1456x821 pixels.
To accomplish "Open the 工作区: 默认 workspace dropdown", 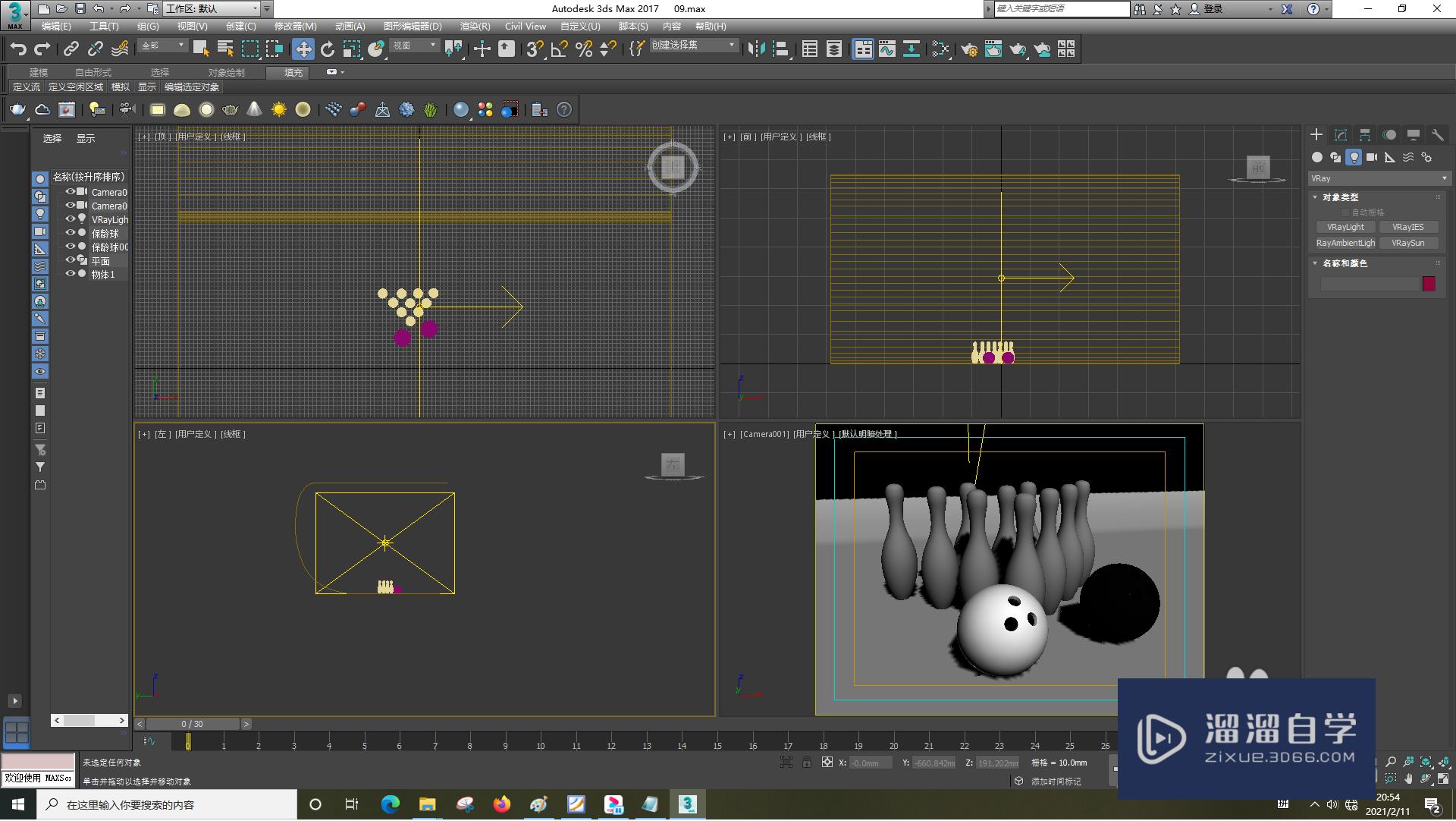I will (x=212, y=9).
